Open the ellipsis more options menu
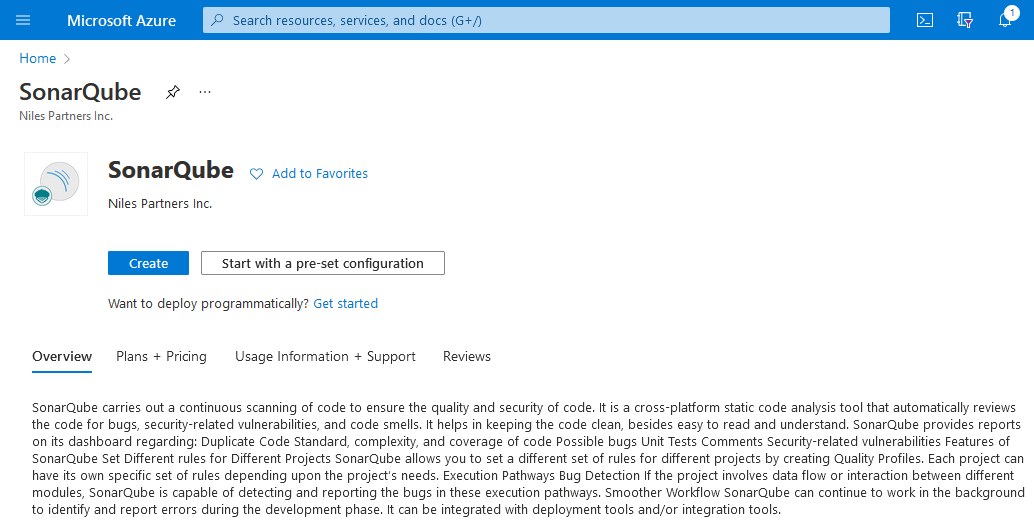The width and height of the screenshot is (1034, 523). click(205, 92)
